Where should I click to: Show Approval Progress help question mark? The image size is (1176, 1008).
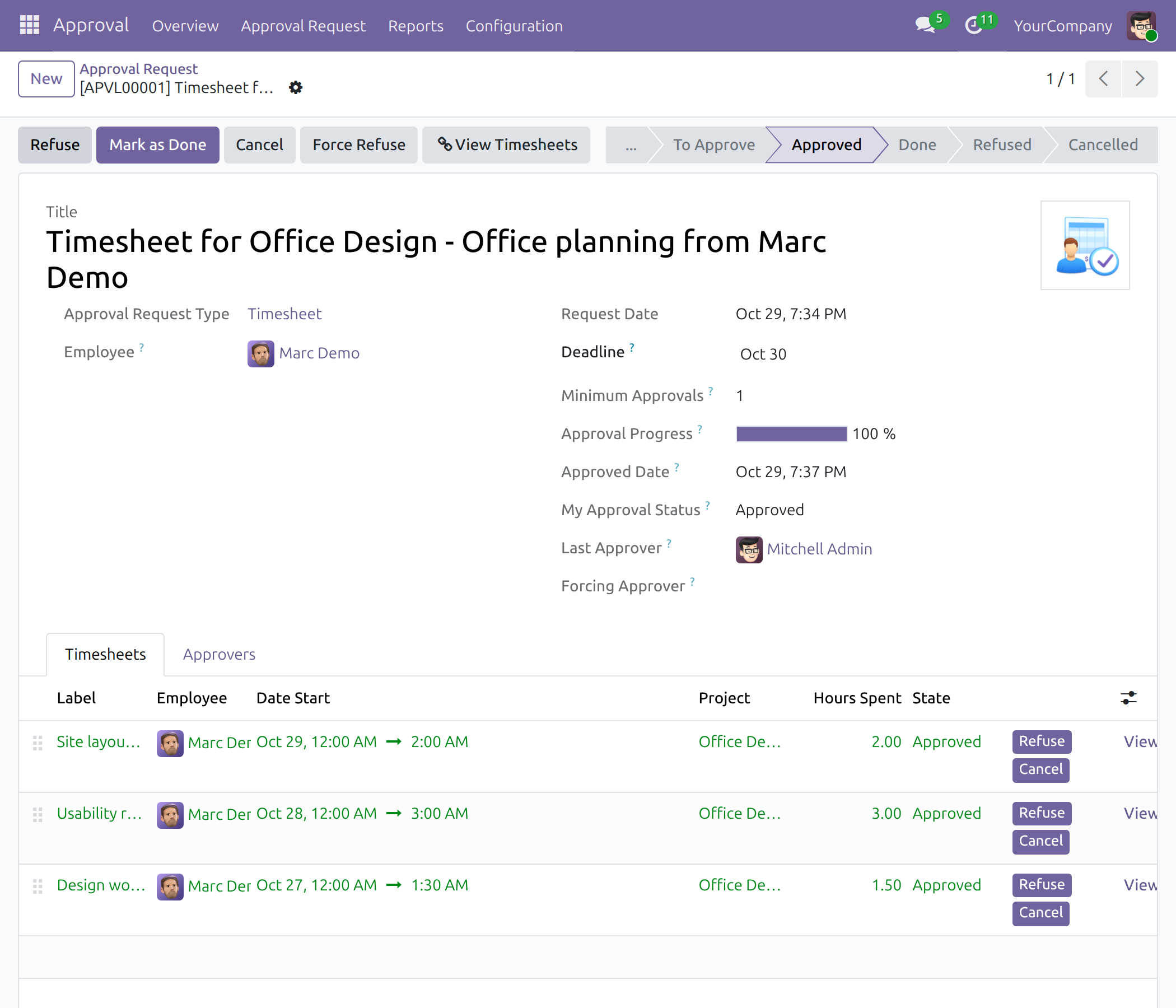[700, 428]
